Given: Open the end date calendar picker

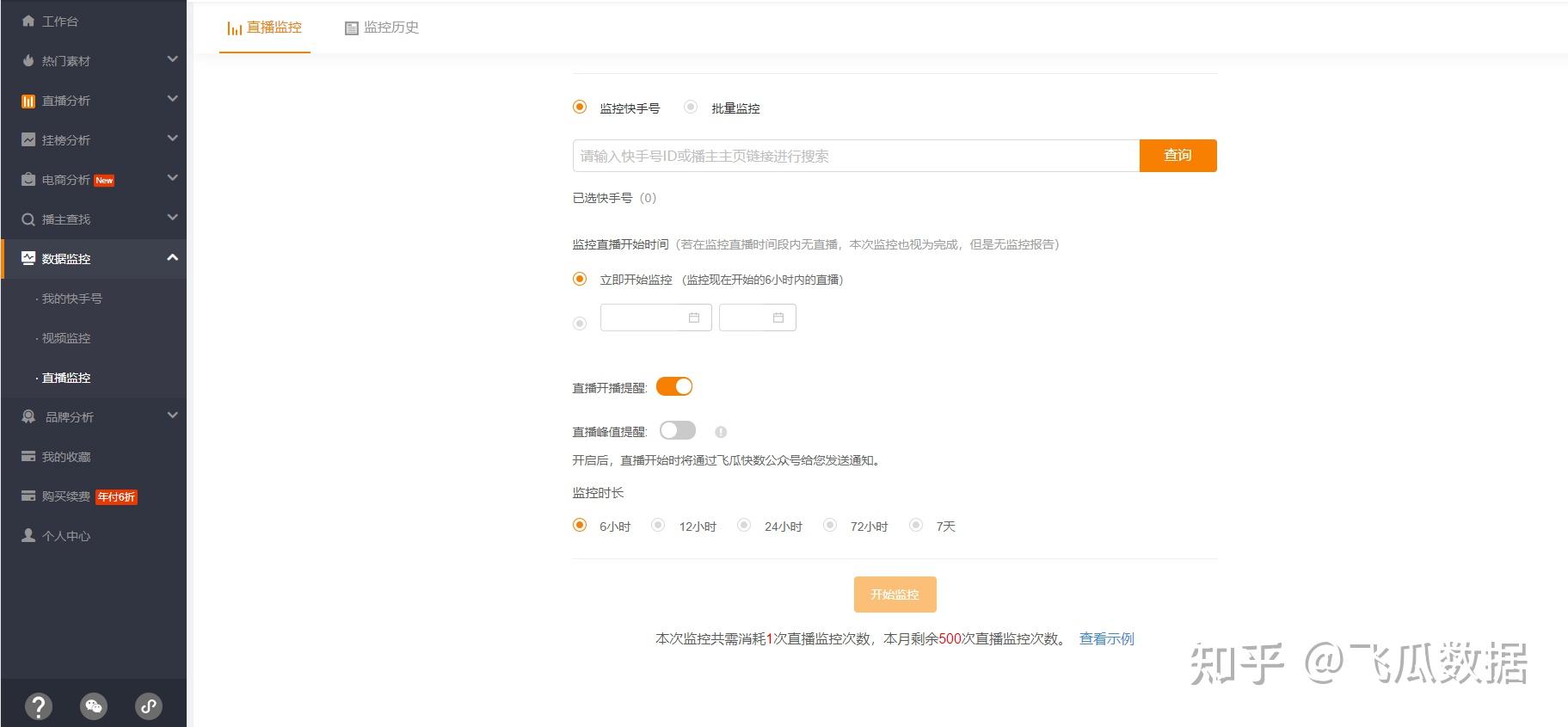Looking at the screenshot, I should (778, 317).
